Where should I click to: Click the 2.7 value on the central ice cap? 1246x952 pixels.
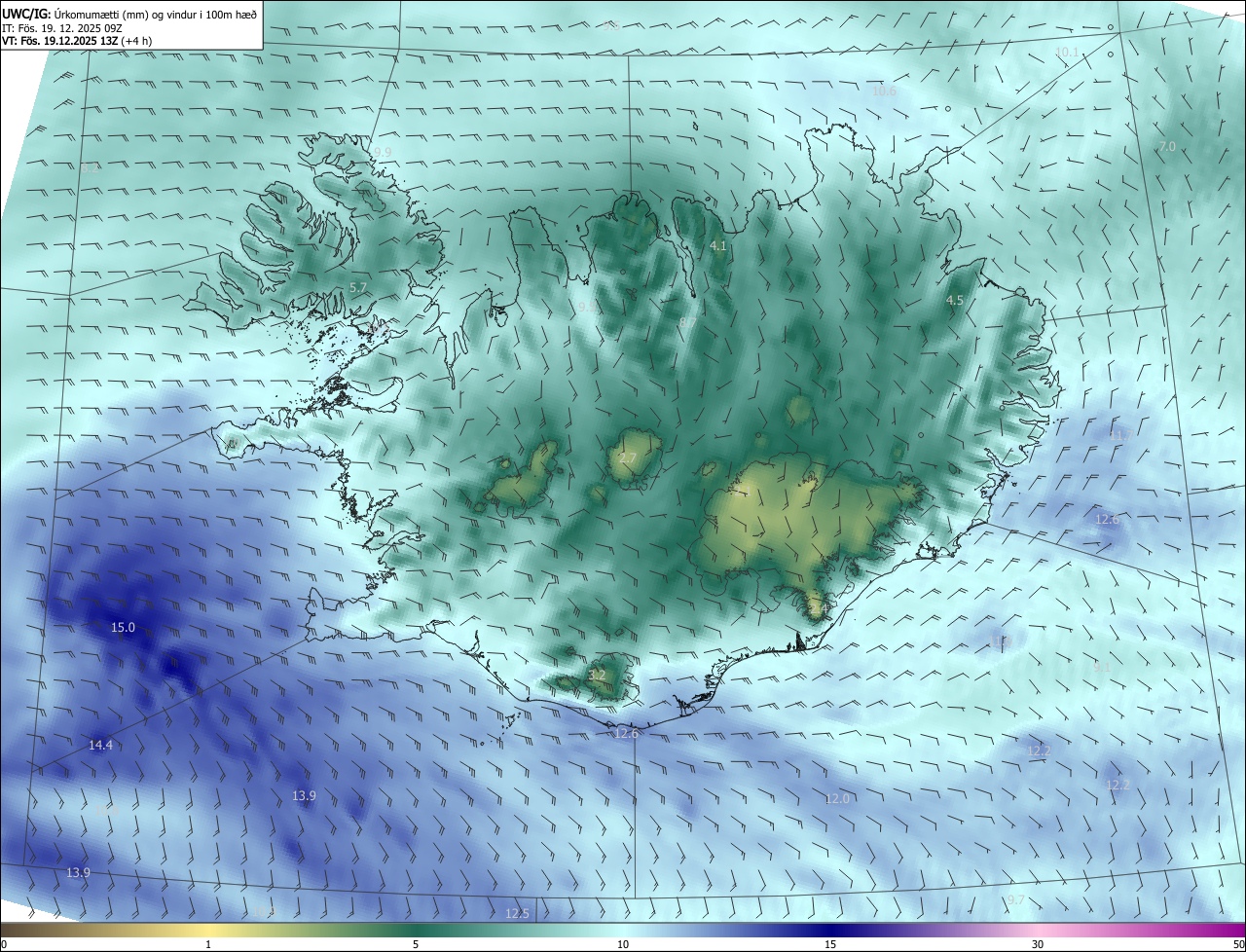(x=627, y=458)
